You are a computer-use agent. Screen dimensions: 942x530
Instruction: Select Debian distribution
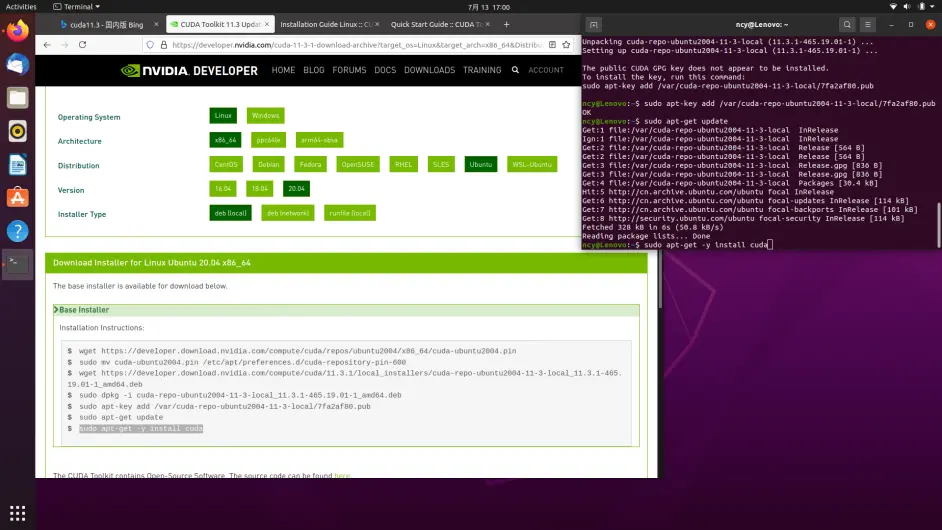[x=269, y=164]
